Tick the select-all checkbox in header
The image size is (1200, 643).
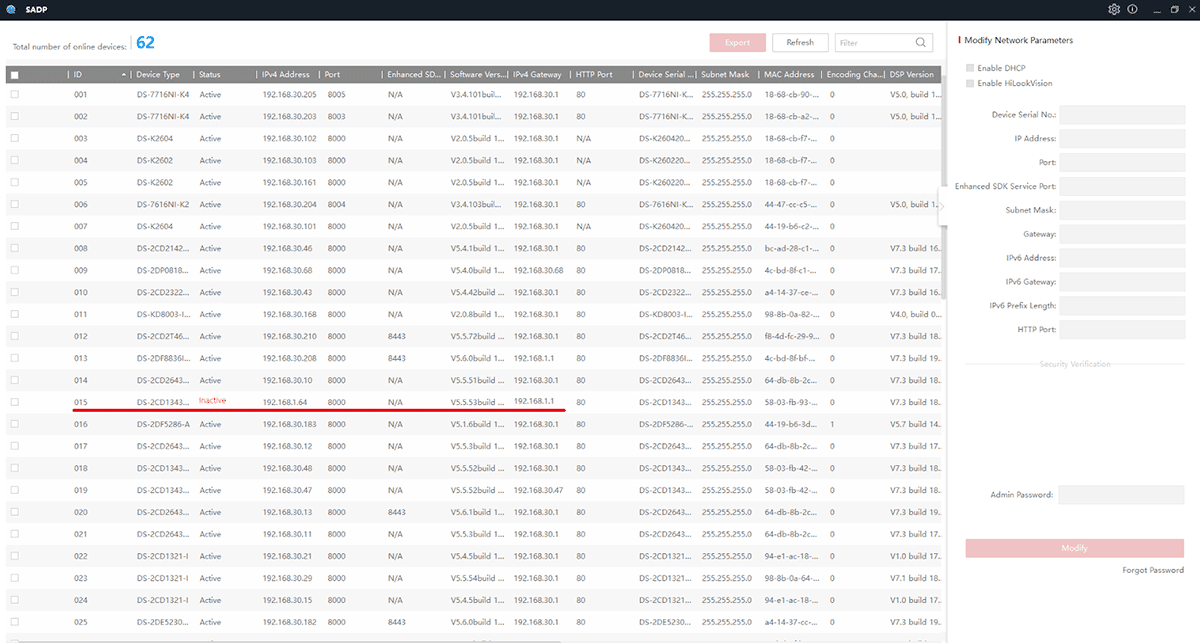coord(14,75)
